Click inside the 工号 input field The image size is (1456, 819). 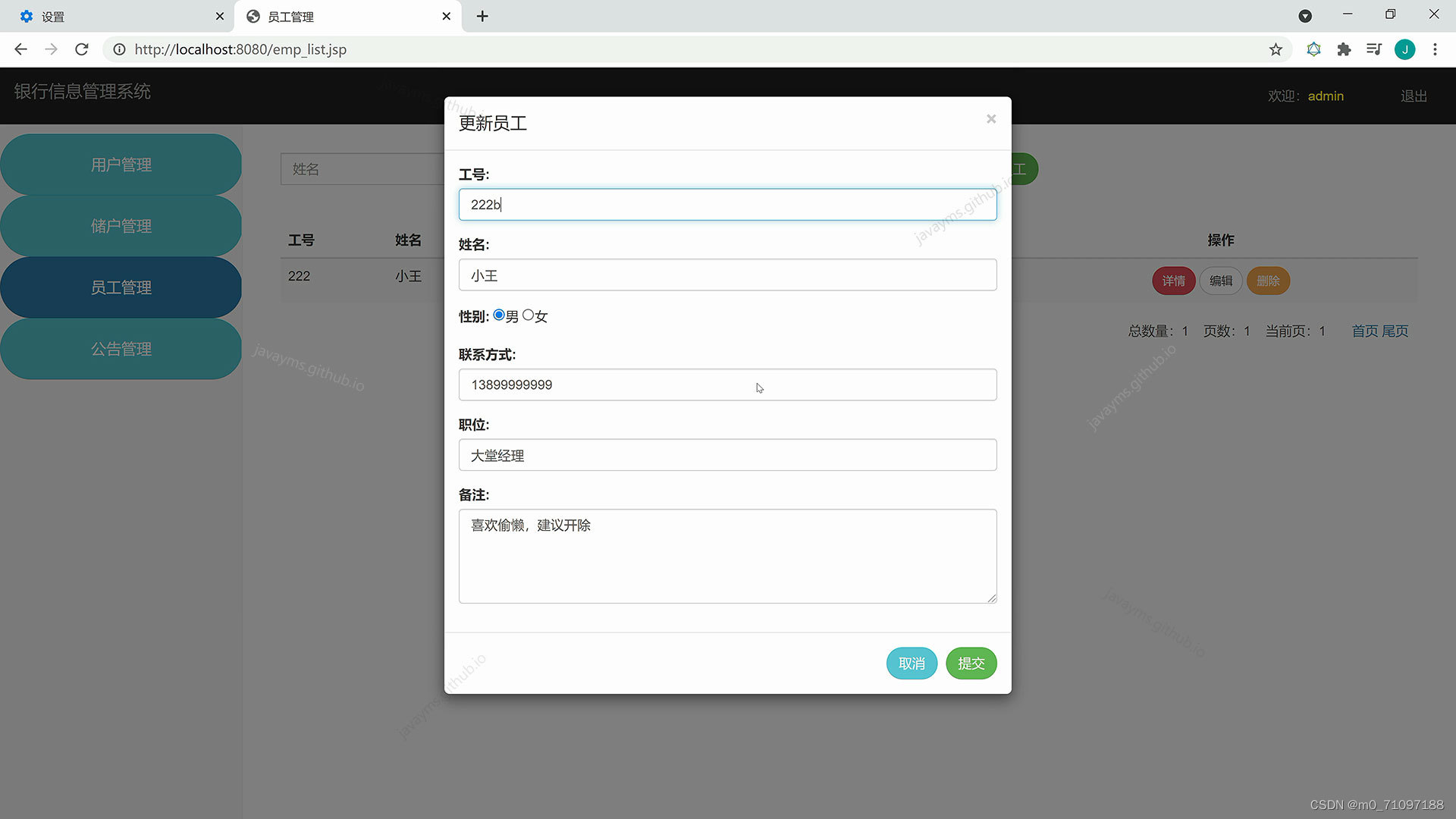pyautogui.click(x=727, y=205)
